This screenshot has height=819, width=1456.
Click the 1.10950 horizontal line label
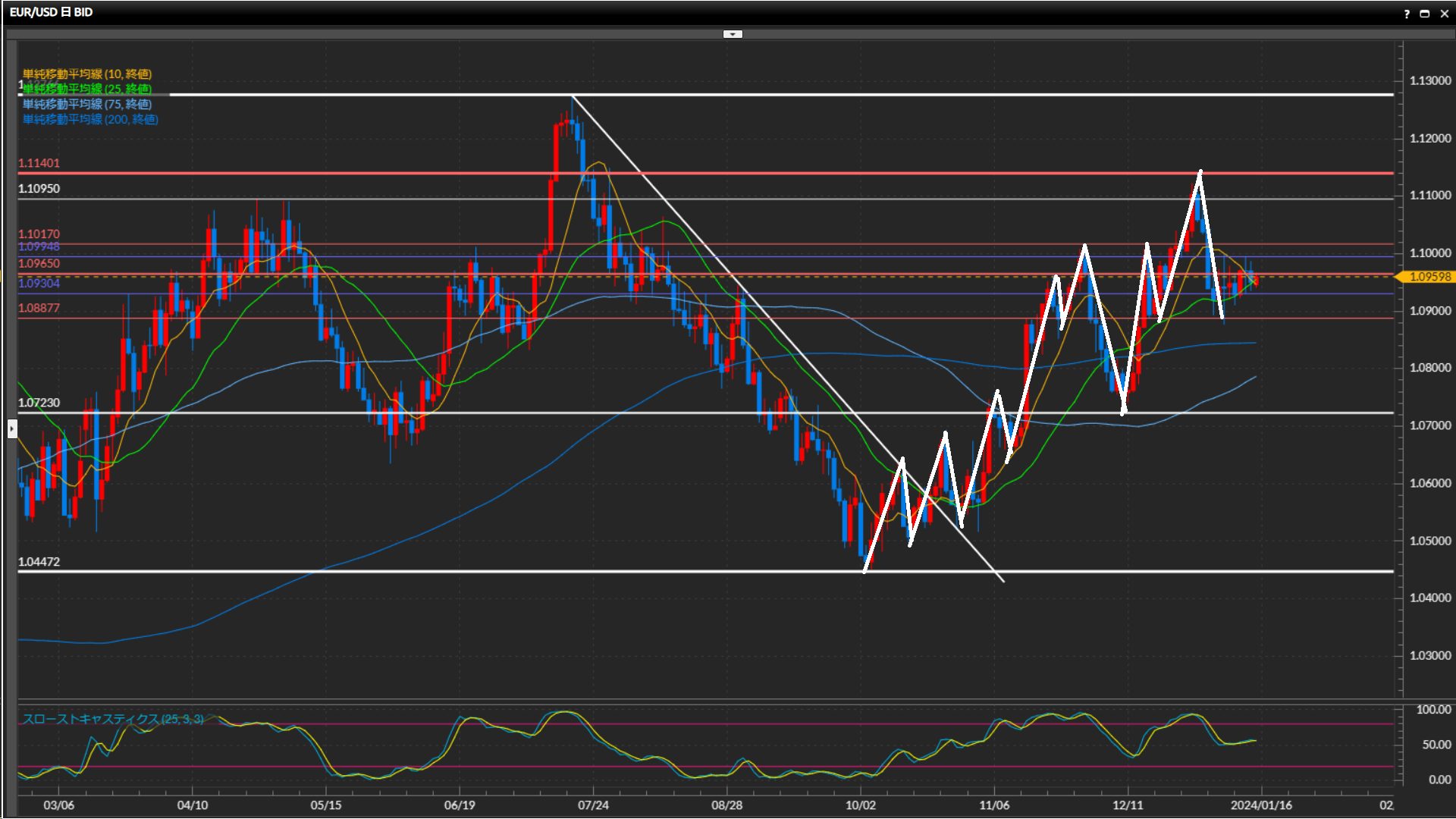tap(39, 189)
